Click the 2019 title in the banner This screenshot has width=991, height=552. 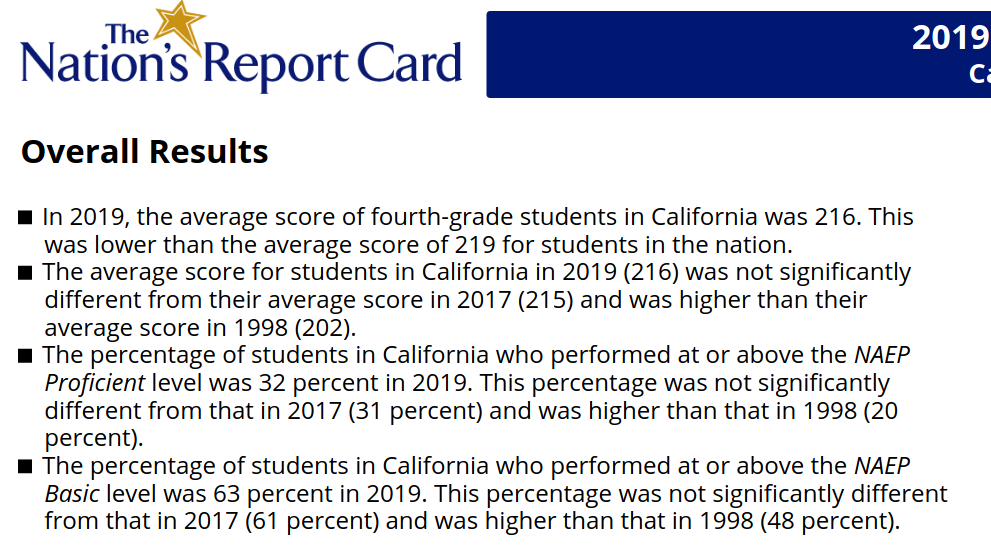point(950,38)
